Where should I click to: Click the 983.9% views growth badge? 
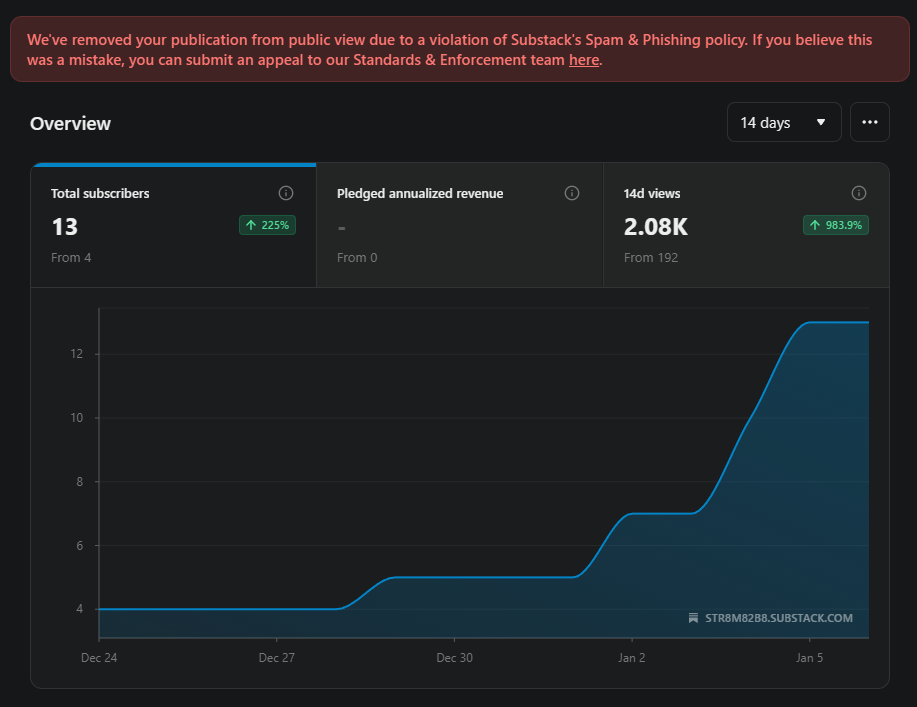click(x=836, y=225)
